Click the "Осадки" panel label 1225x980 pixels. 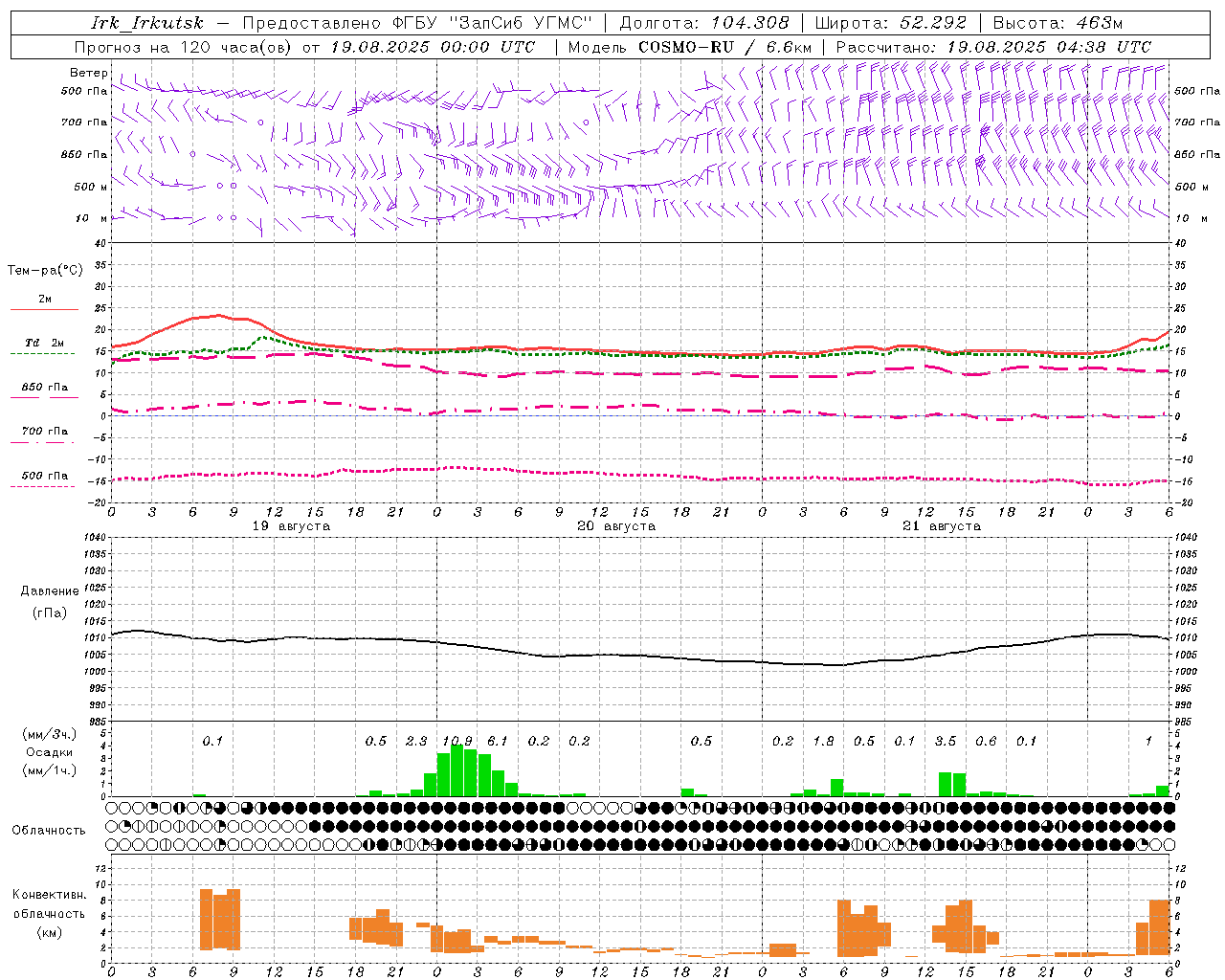pyautogui.click(x=50, y=752)
